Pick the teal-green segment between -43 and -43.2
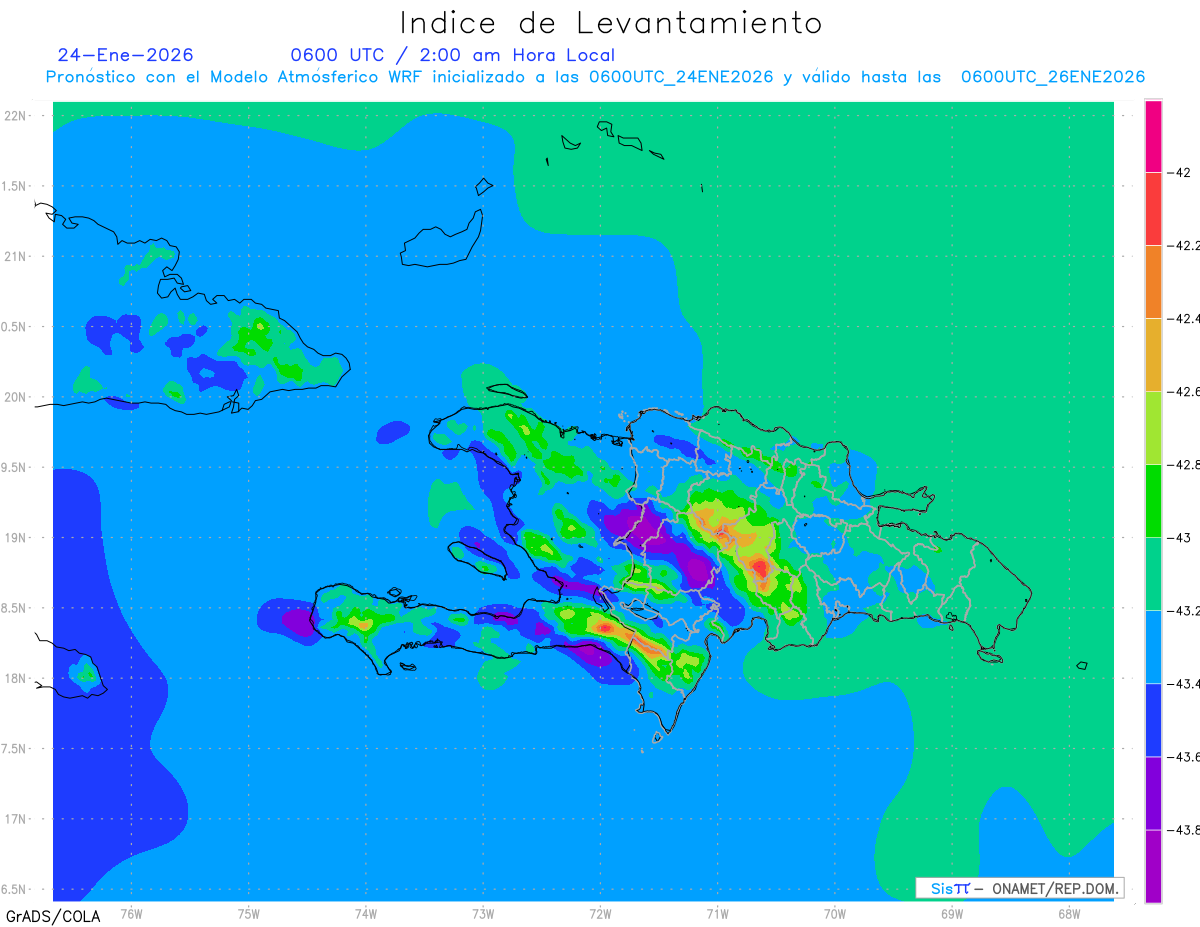This screenshot has height=927, width=1200. 1153,574
